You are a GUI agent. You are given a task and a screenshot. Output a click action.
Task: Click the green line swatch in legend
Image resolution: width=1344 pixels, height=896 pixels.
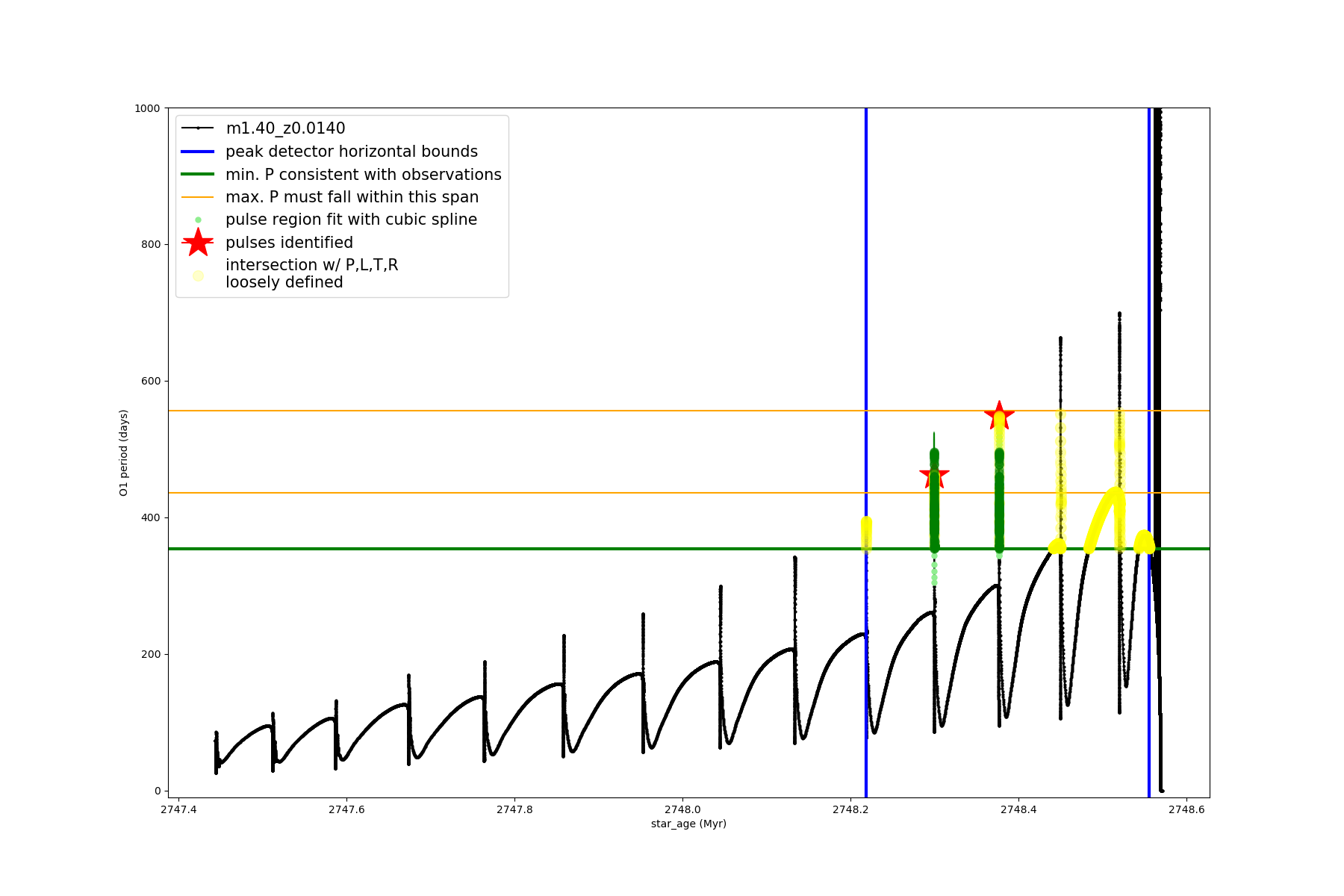point(198,175)
